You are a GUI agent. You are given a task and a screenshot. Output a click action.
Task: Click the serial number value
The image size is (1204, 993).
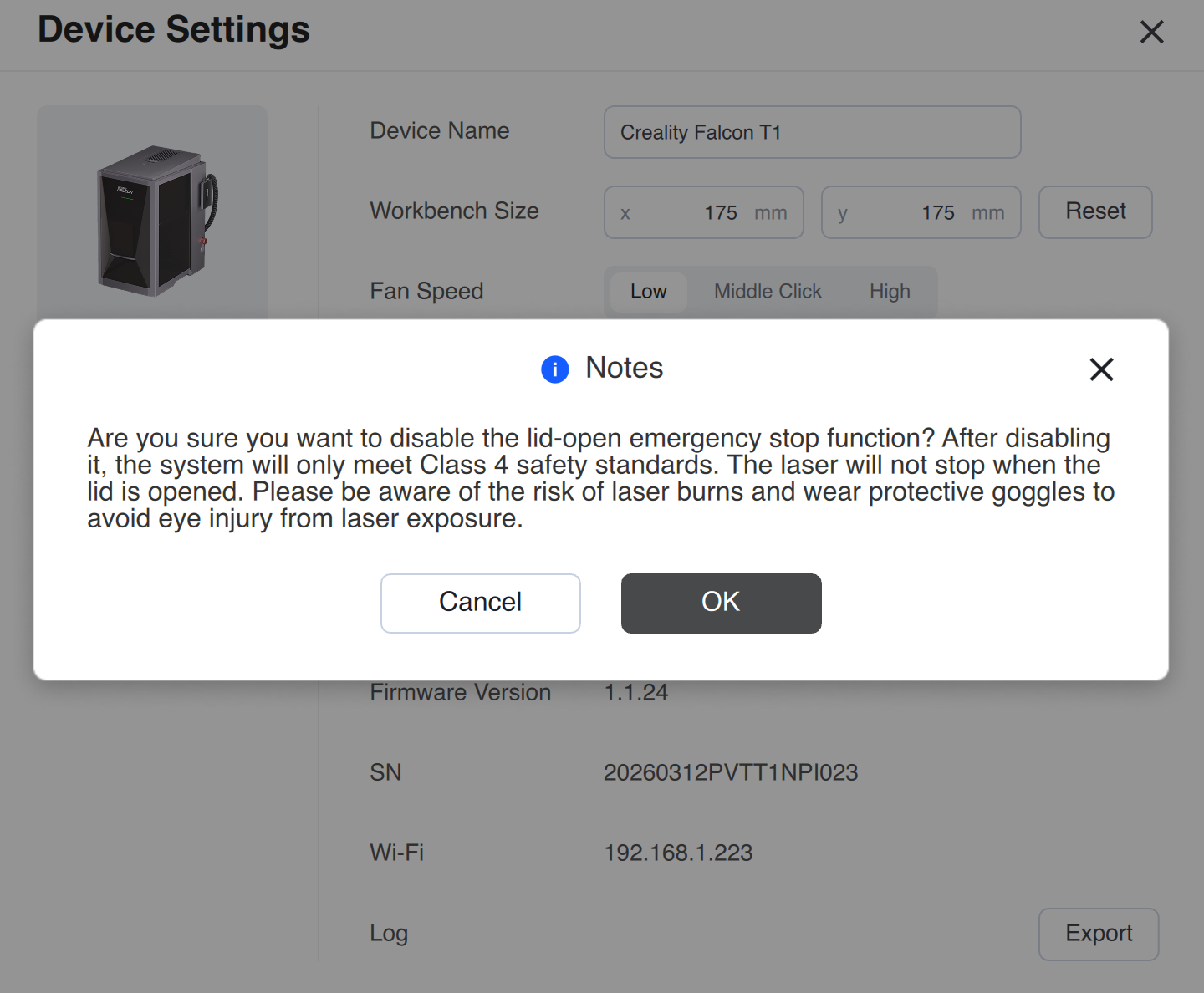click(x=731, y=772)
